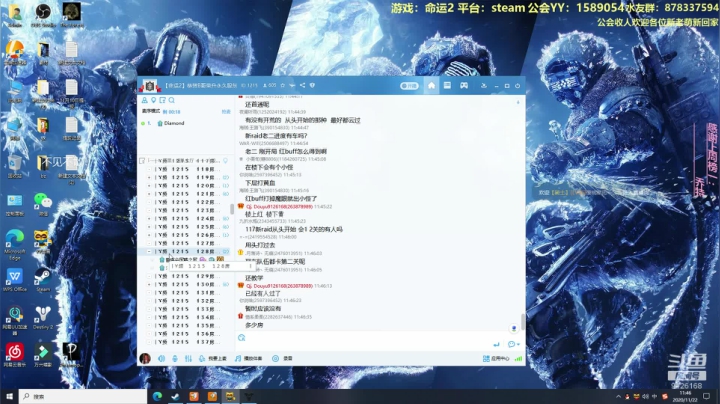This screenshot has width=720, height=404.
Task: Open Steam desktop shortcut
Action: click(43, 280)
